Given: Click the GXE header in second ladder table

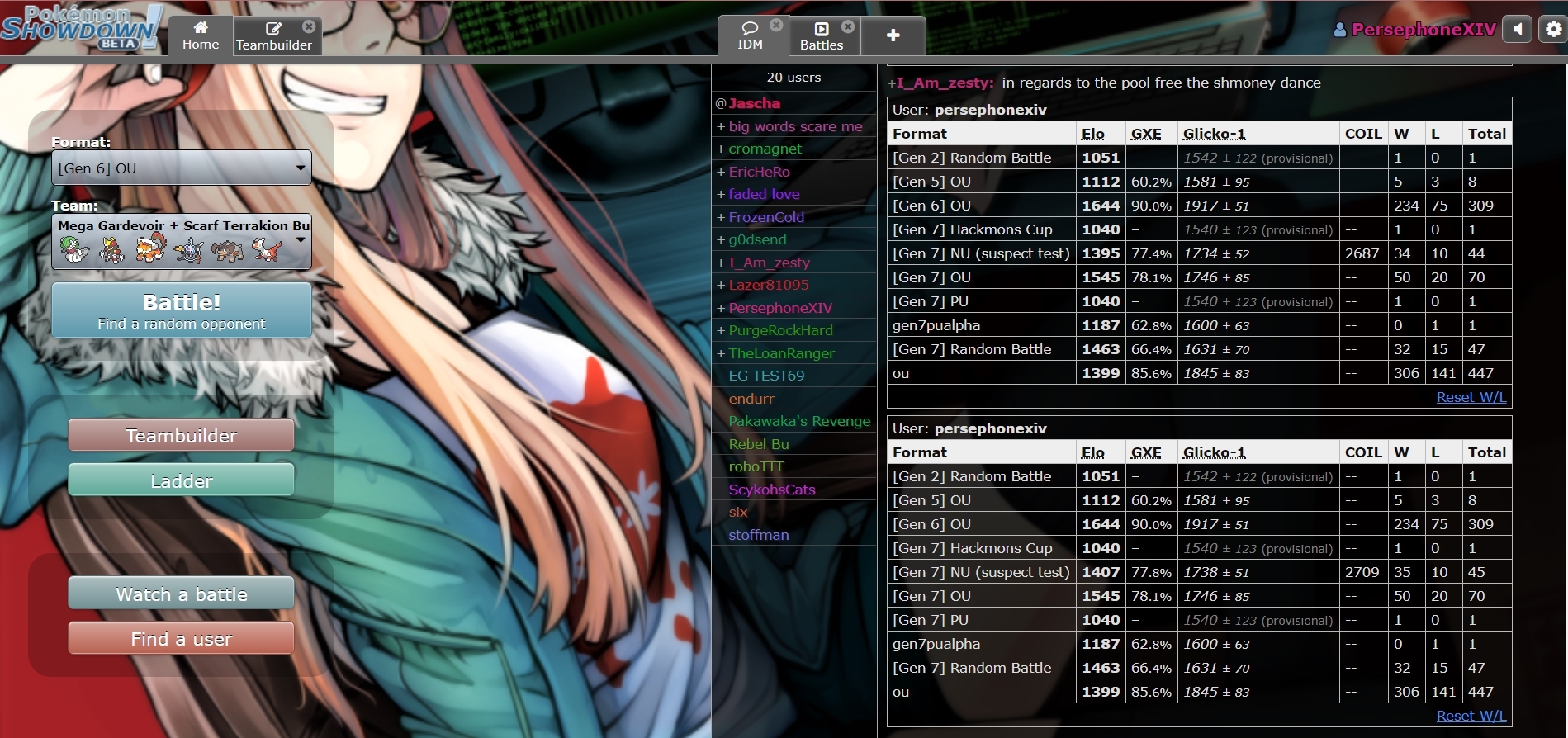Looking at the screenshot, I should (1146, 452).
